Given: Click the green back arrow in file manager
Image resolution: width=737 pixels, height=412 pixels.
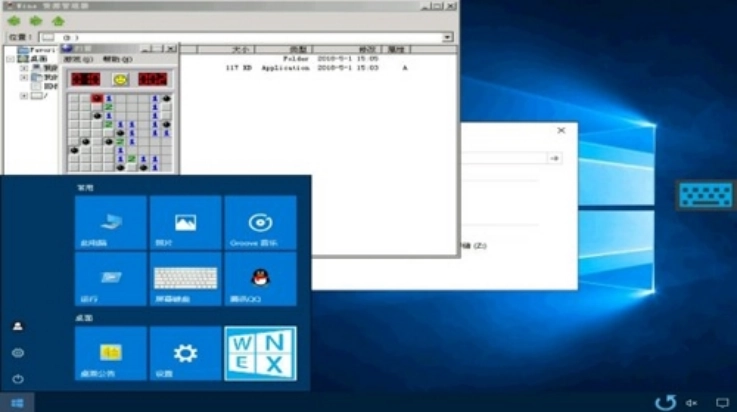Looking at the screenshot, I should click(x=14, y=20).
